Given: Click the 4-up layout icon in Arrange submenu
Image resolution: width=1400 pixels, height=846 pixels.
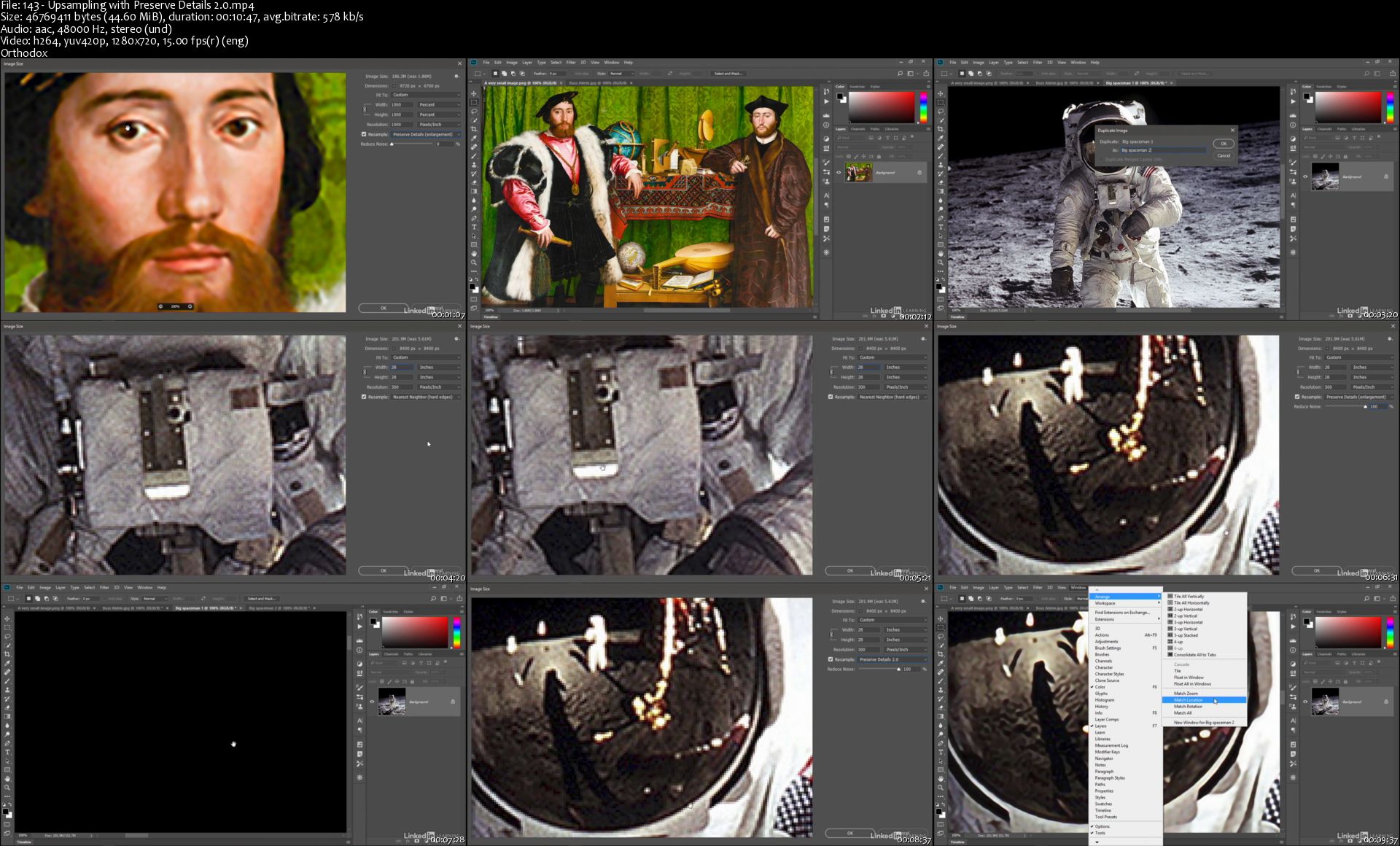Looking at the screenshot, I should [x=1170, y=642].
